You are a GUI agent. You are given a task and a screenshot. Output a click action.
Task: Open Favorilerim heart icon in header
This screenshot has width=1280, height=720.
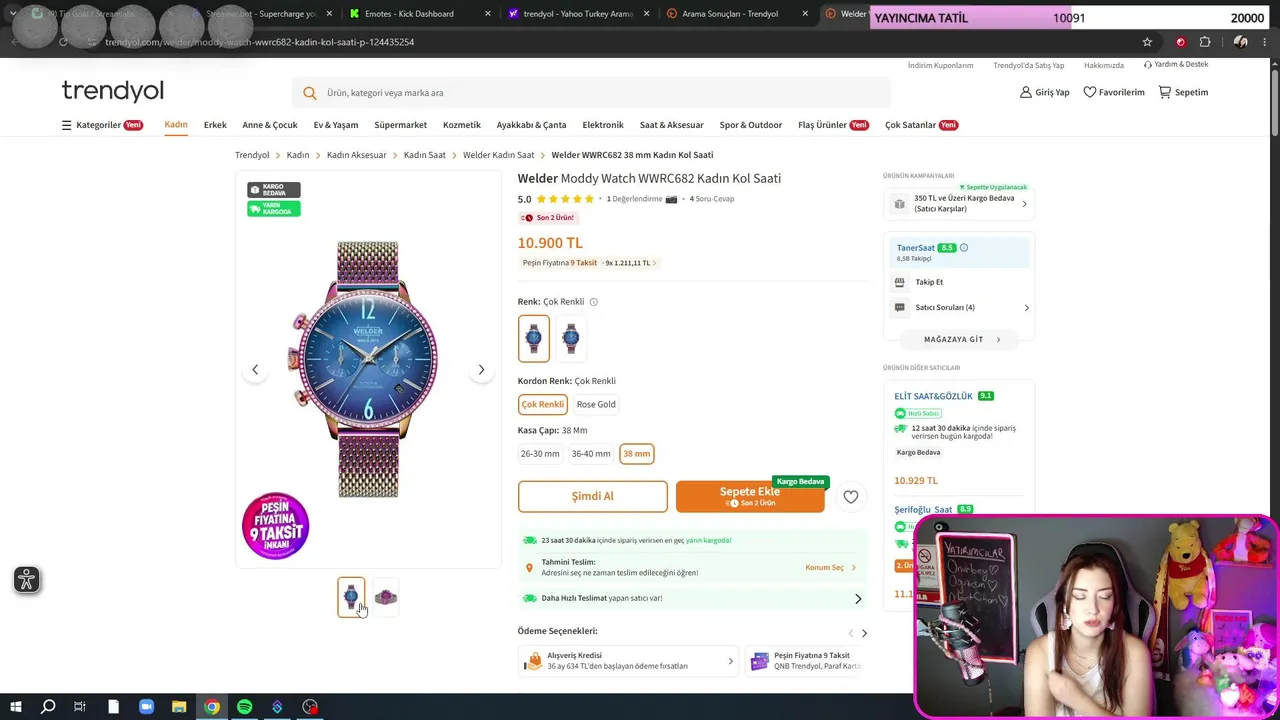[1090, 92]
